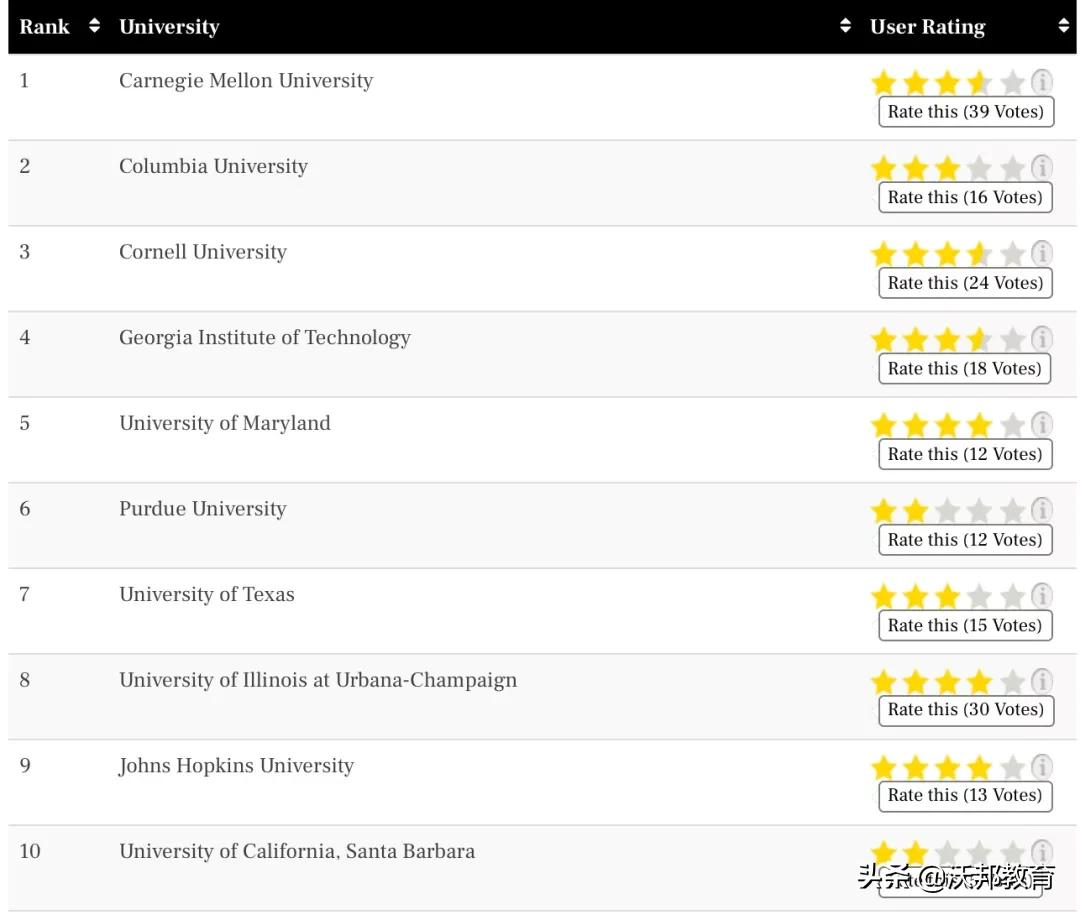The image size is (1080, 915).
Task: Give Purdue University a five-star rating
Action: tap(1012, 511)
